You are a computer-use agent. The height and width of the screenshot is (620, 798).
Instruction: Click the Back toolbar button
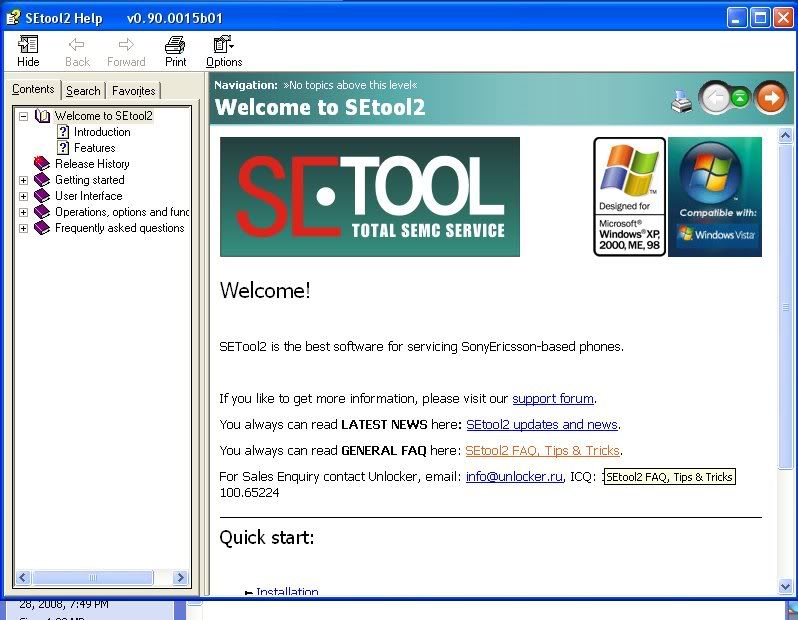(77, 51)
